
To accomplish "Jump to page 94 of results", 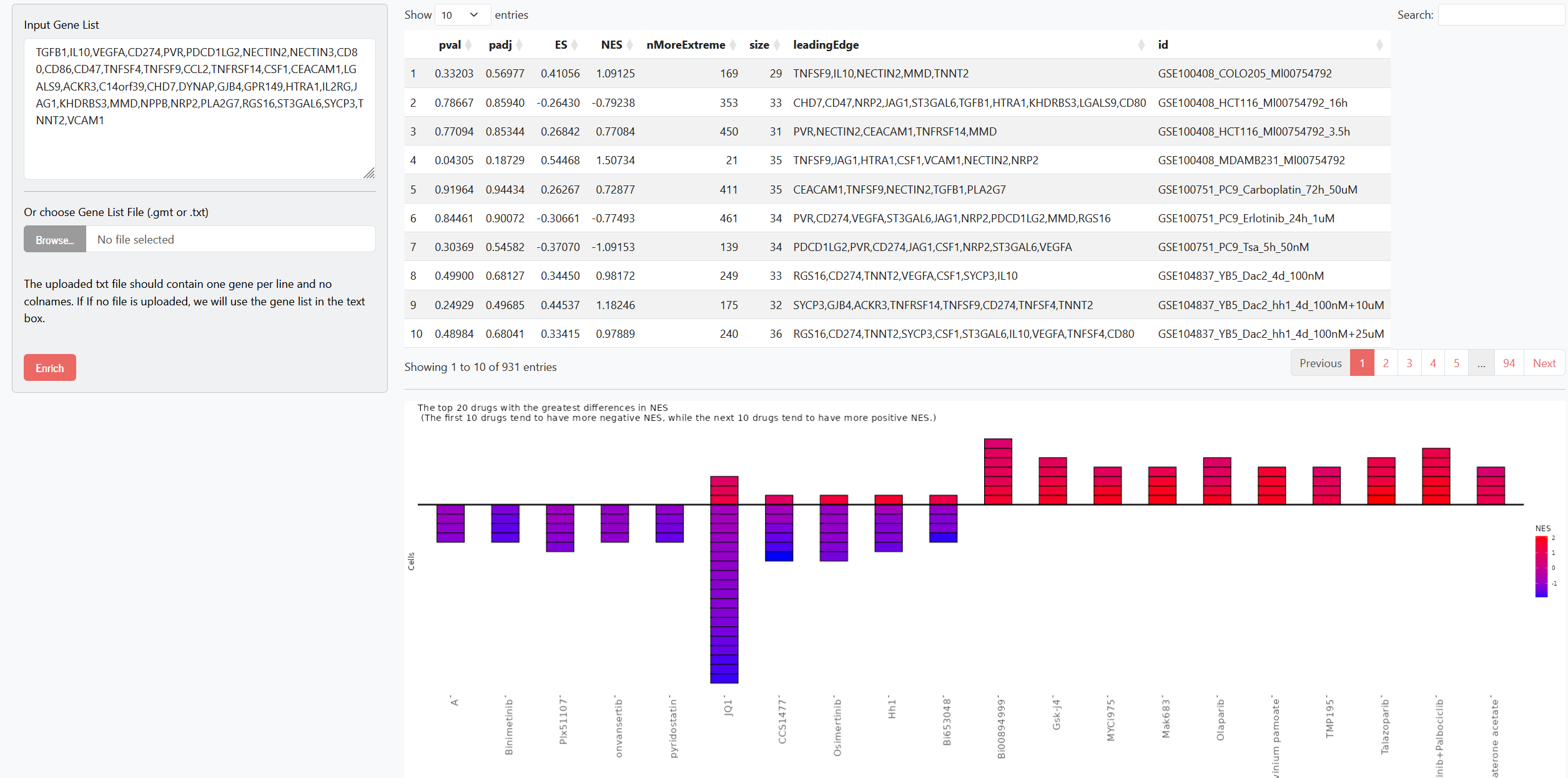I will point(1509,363).
